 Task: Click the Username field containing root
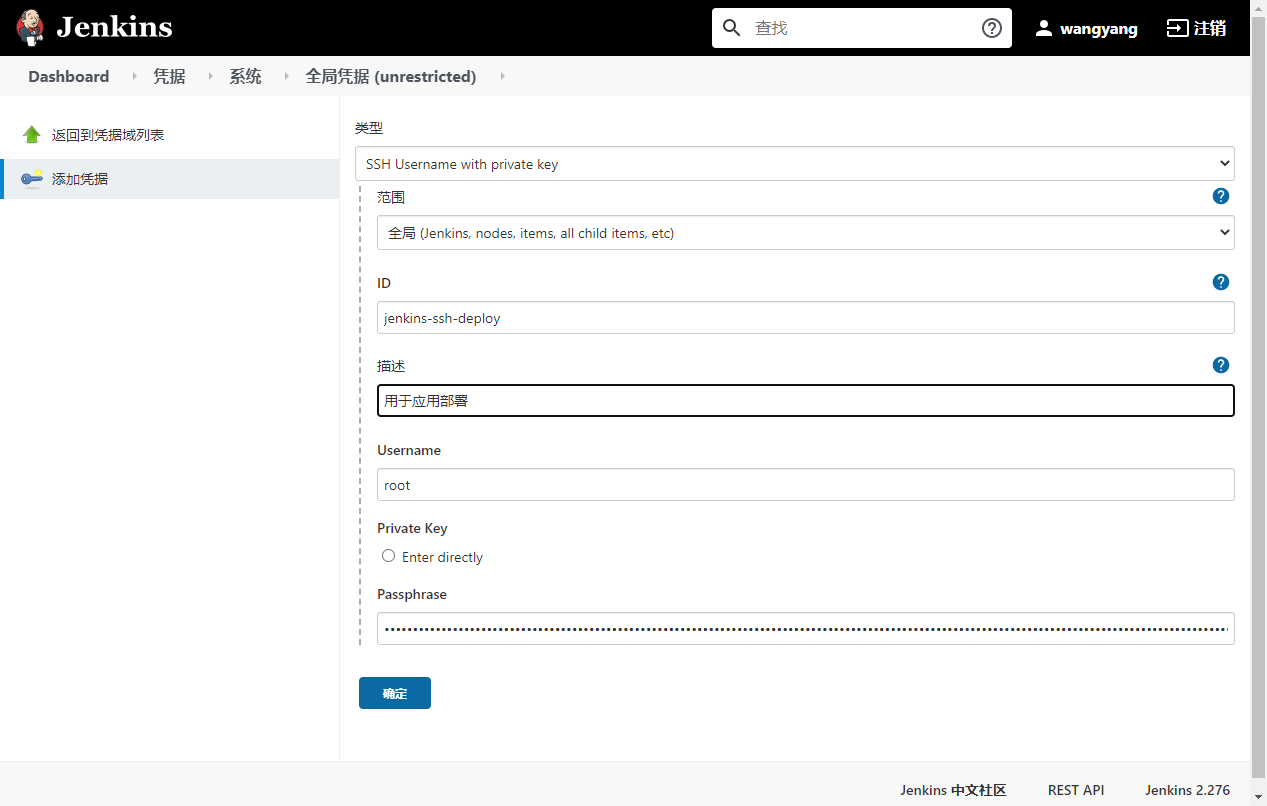[x=806, y=485]
